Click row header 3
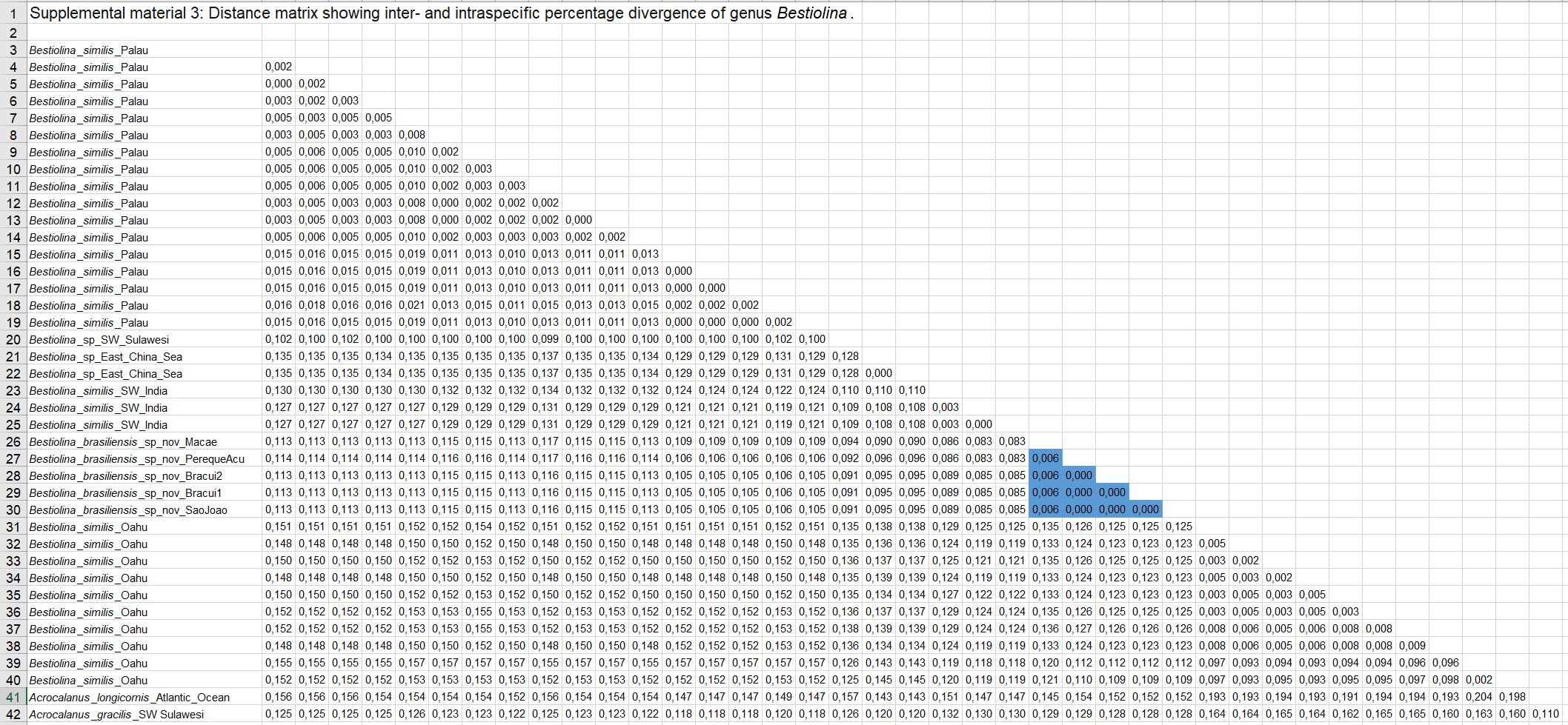The width and height of the screenshot is (1568, 725). click(x=13, y=50)
